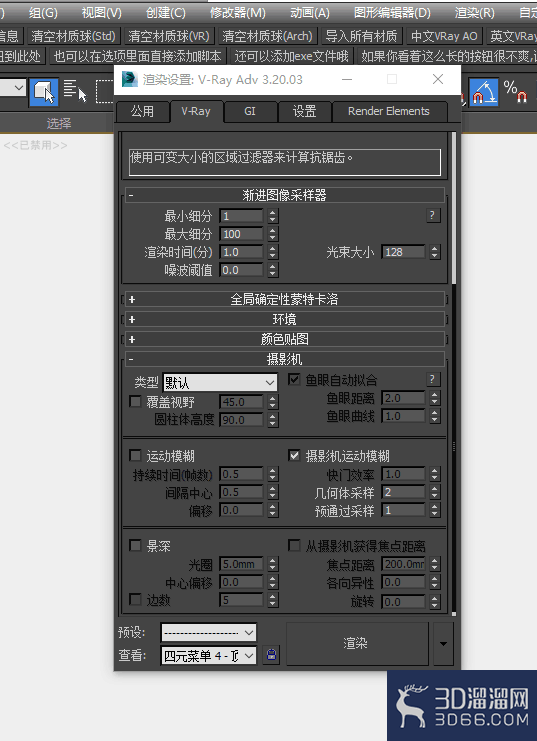Click the 最小细分 value field
537x741 pixels.
point(241,216)
